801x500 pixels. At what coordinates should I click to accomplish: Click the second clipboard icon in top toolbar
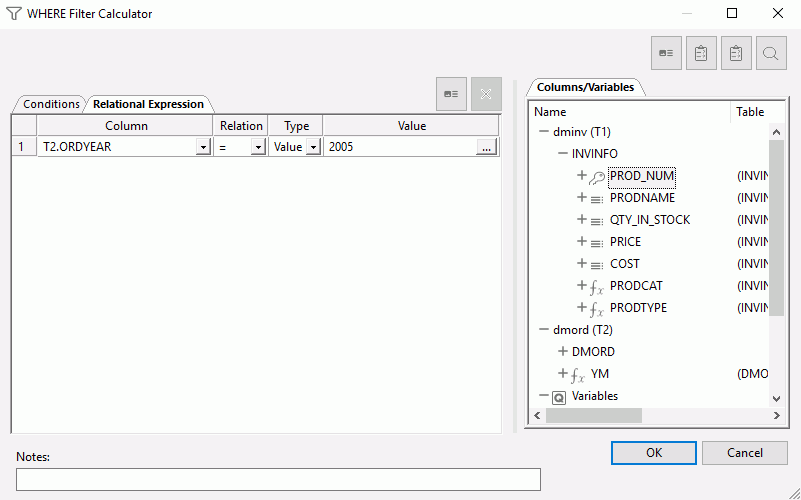[735, 54]
